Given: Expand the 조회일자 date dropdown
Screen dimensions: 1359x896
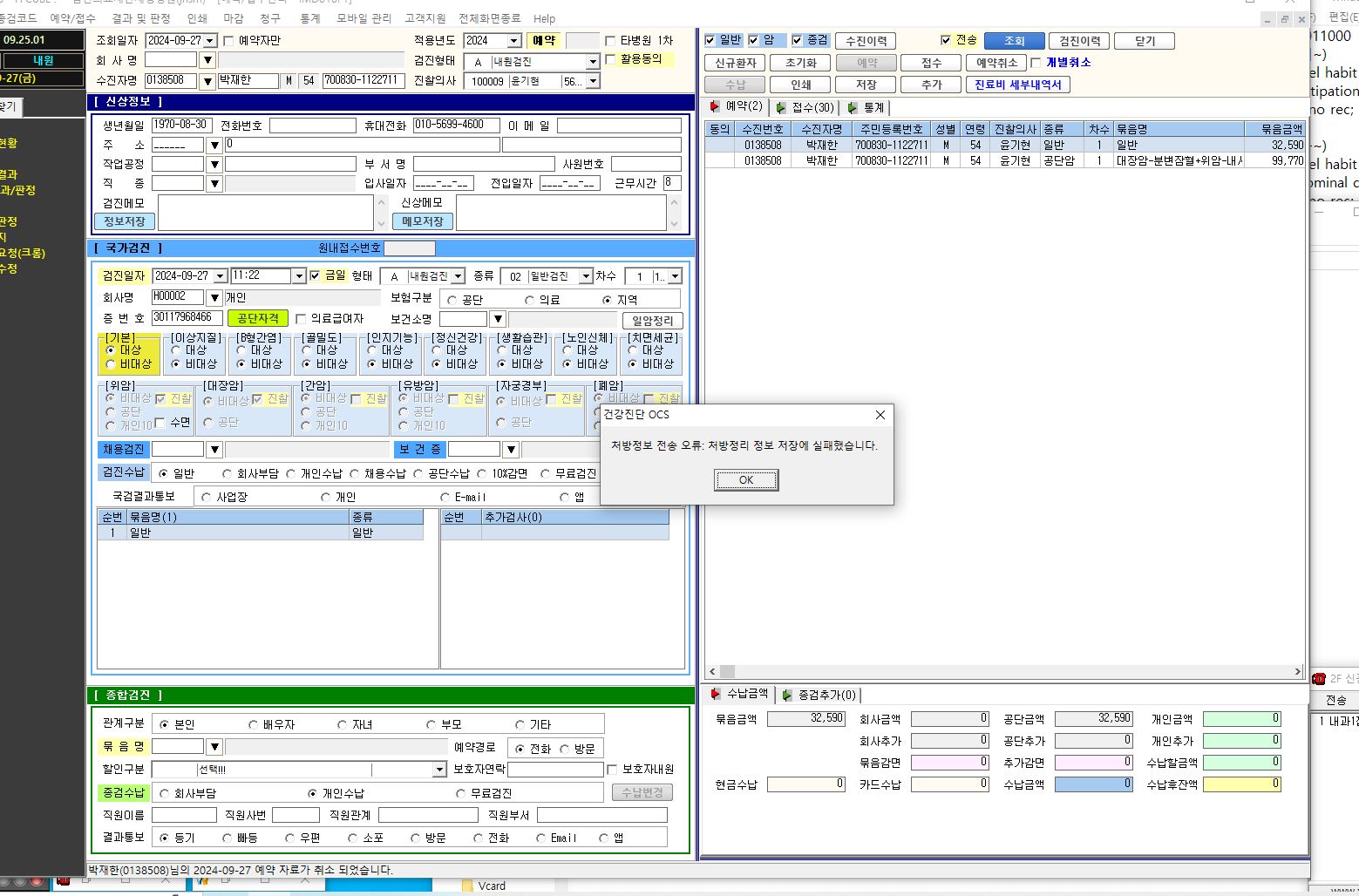Looking at the screenshot, I should pos(210,41).
